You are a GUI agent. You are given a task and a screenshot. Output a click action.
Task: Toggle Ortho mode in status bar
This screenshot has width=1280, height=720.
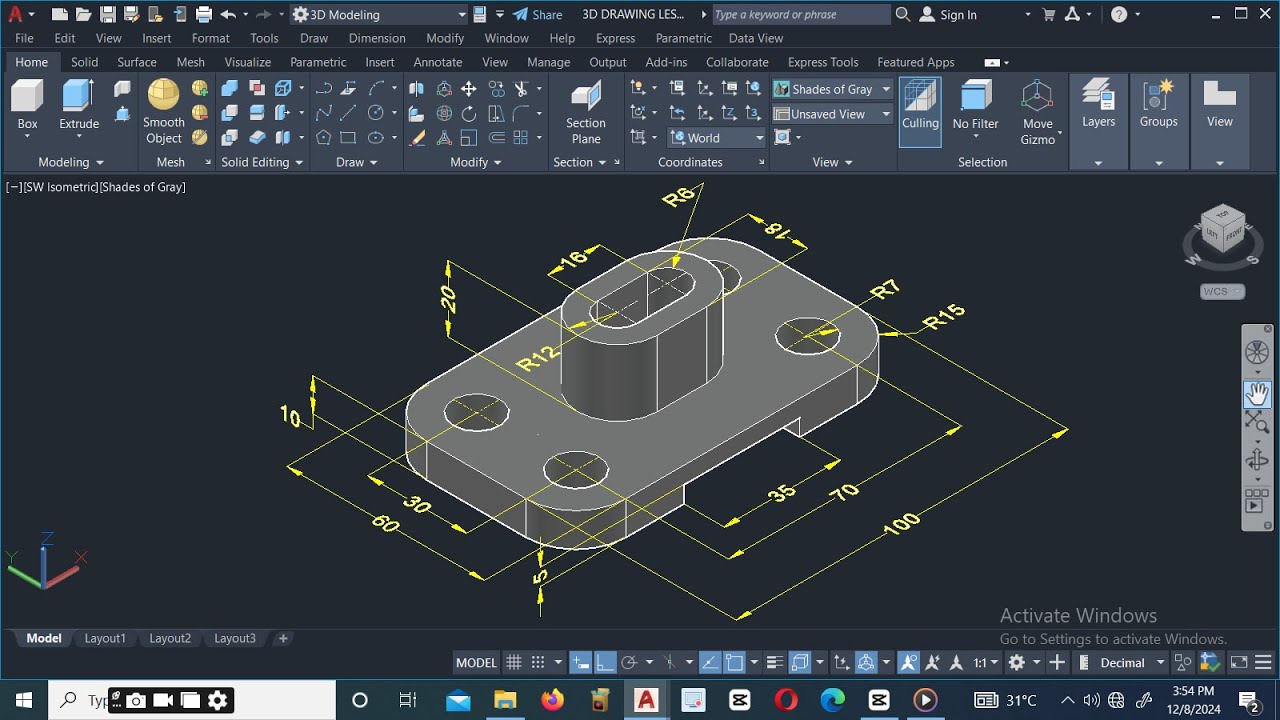(605, 662)
